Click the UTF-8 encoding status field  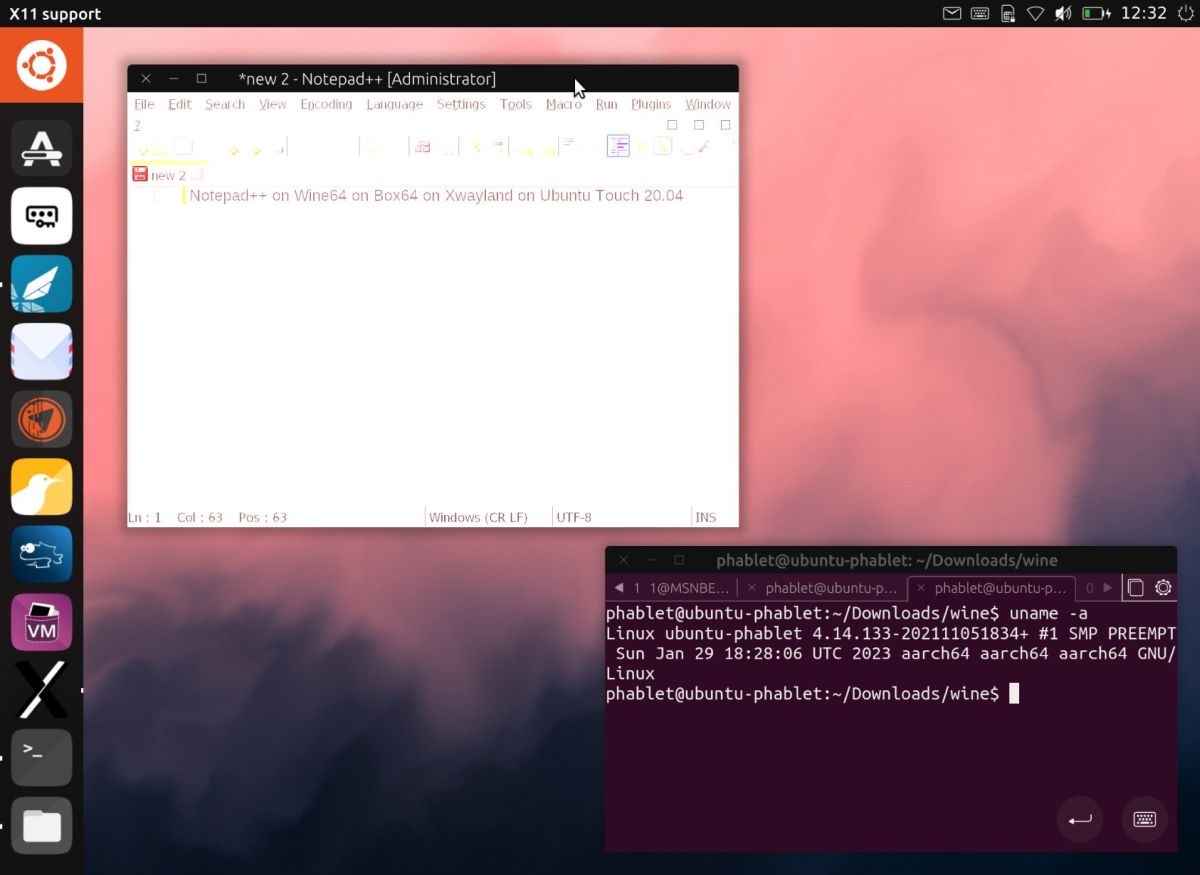point(574,517)
